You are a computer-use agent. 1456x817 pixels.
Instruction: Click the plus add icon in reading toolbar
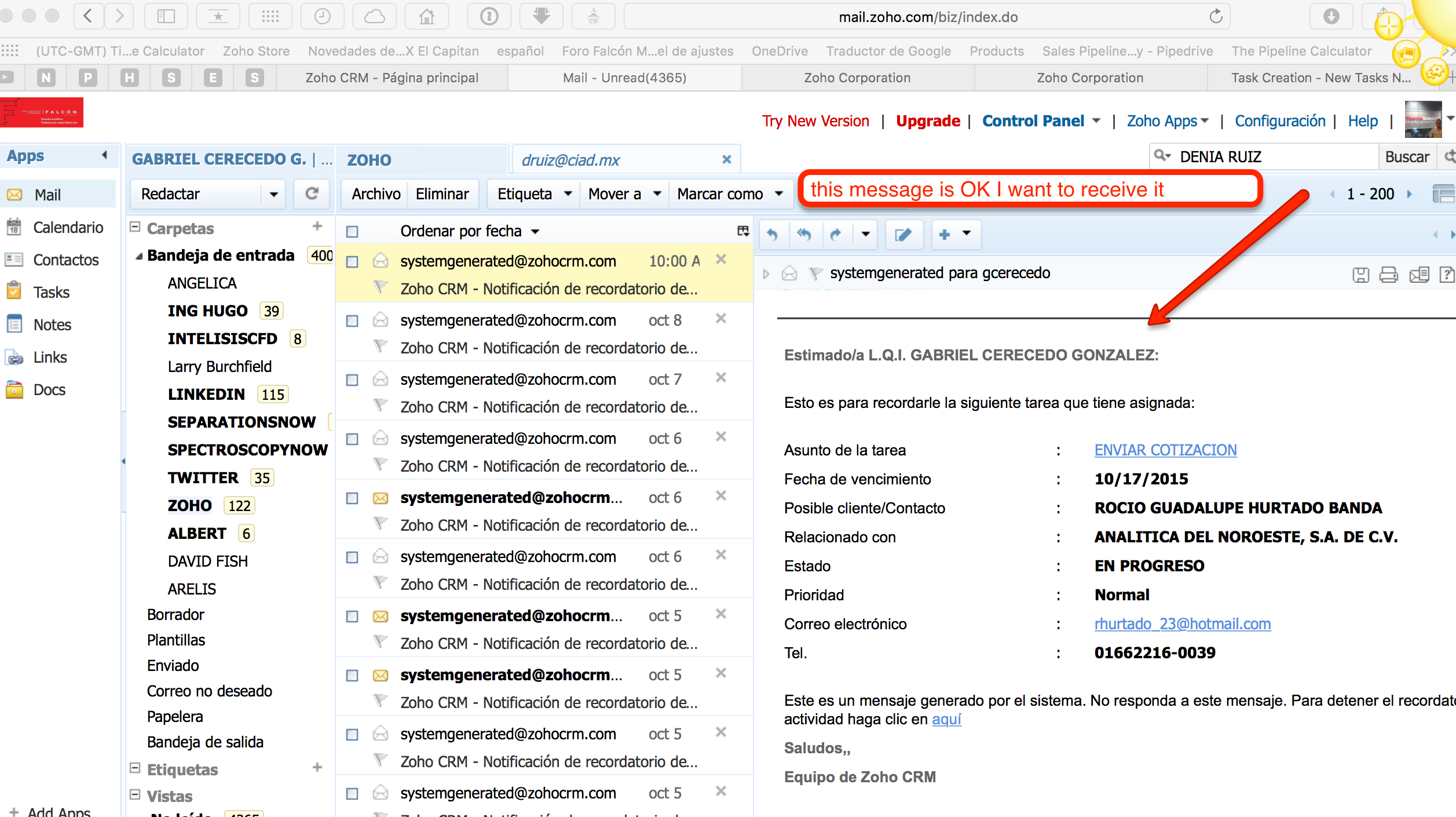(x=945, y=234)
